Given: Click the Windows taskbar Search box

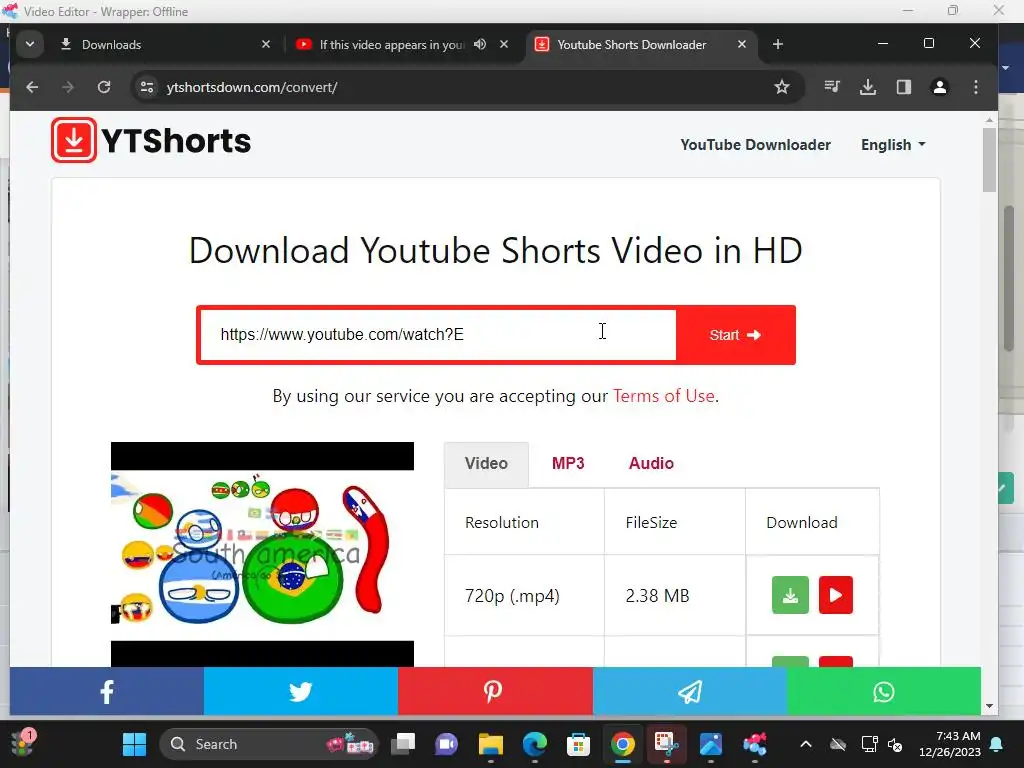Looking at the screenshot, I should (x=268, y=744).
